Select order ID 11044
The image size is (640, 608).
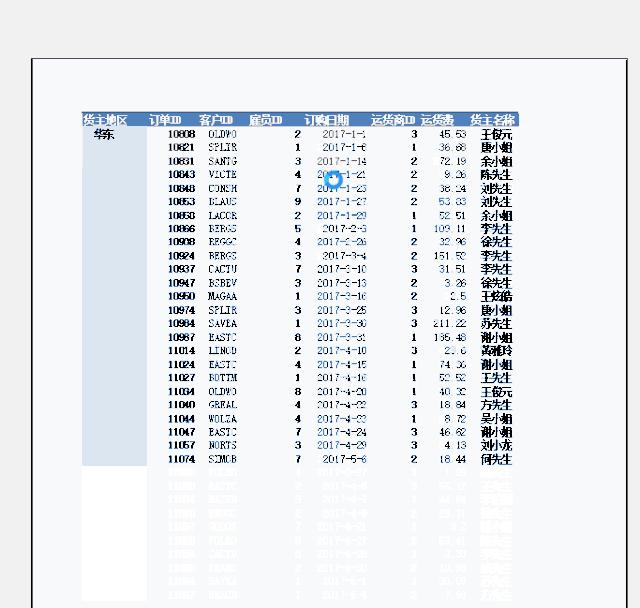point(182,419)
